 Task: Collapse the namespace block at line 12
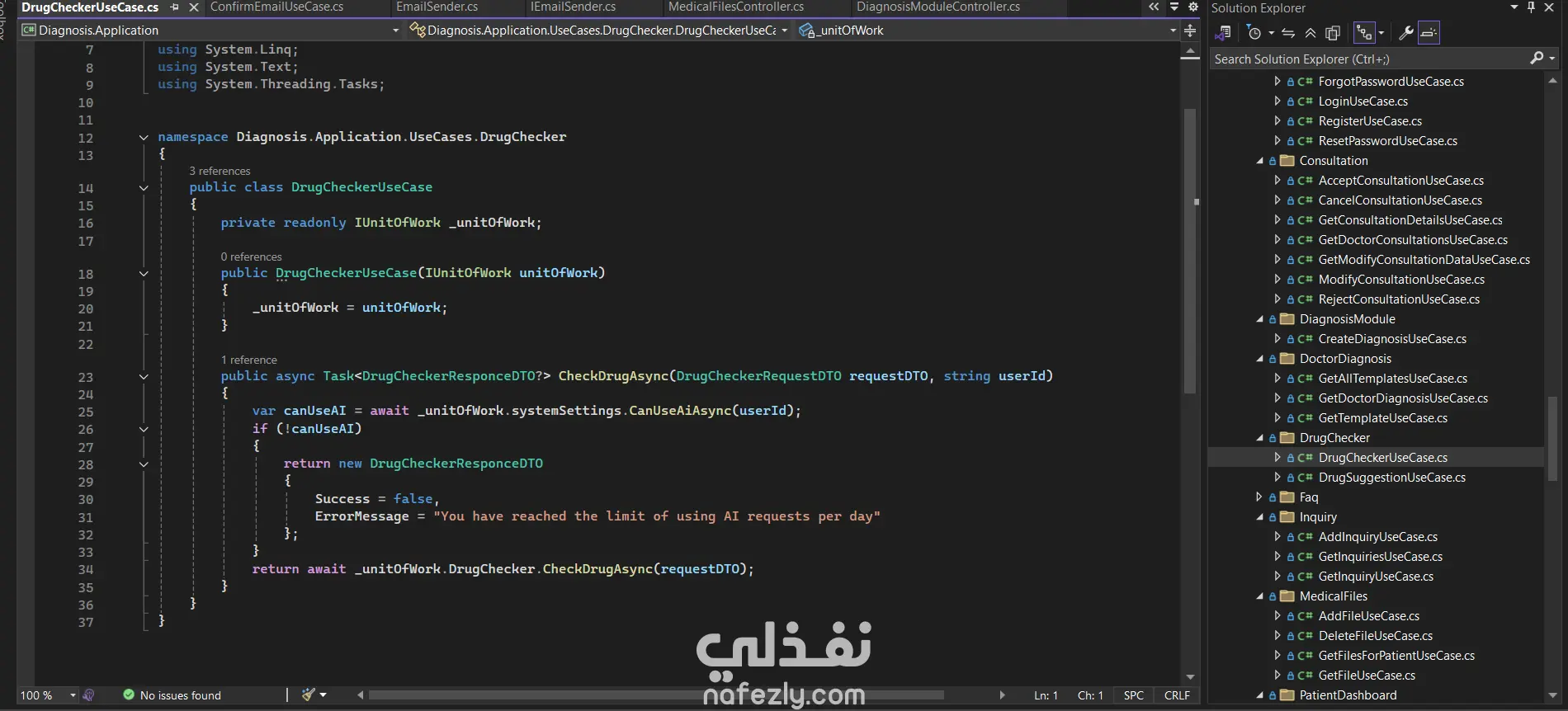tap(144, 138)
